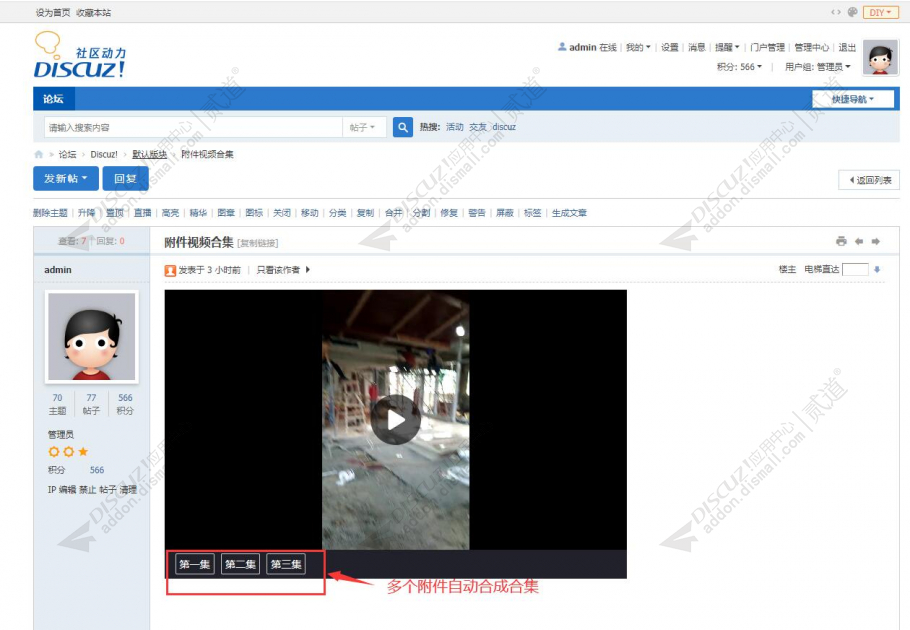Click 合并 moderation link
The image size is (910, 630).
pos(393,213)
